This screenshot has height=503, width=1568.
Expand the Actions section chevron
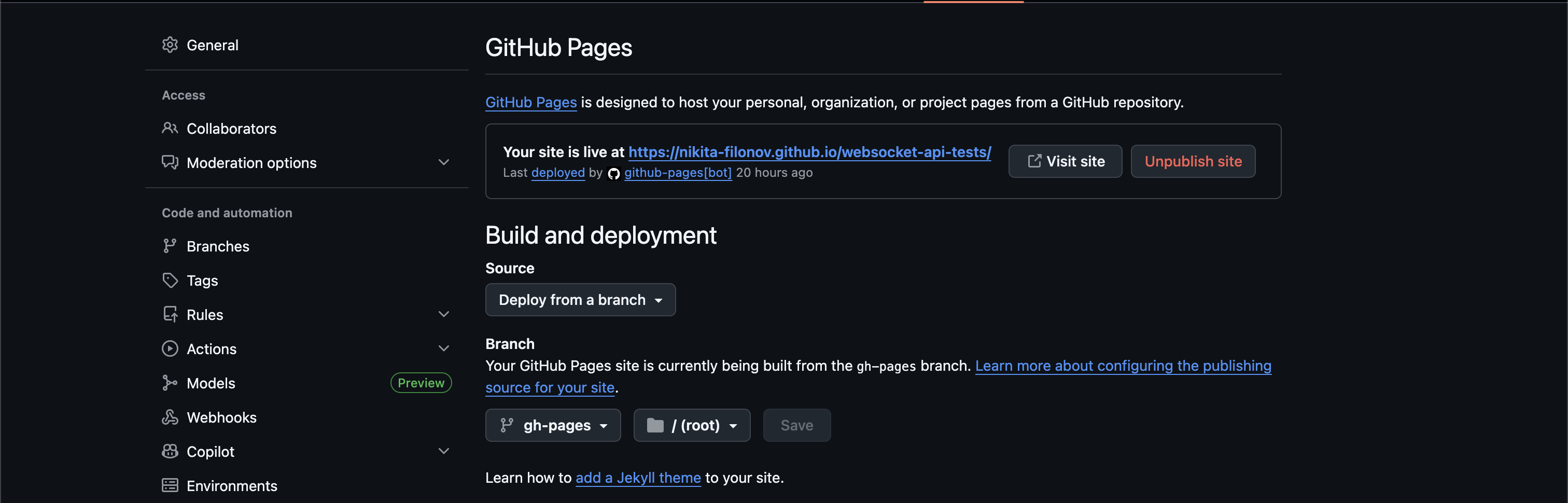444,348
